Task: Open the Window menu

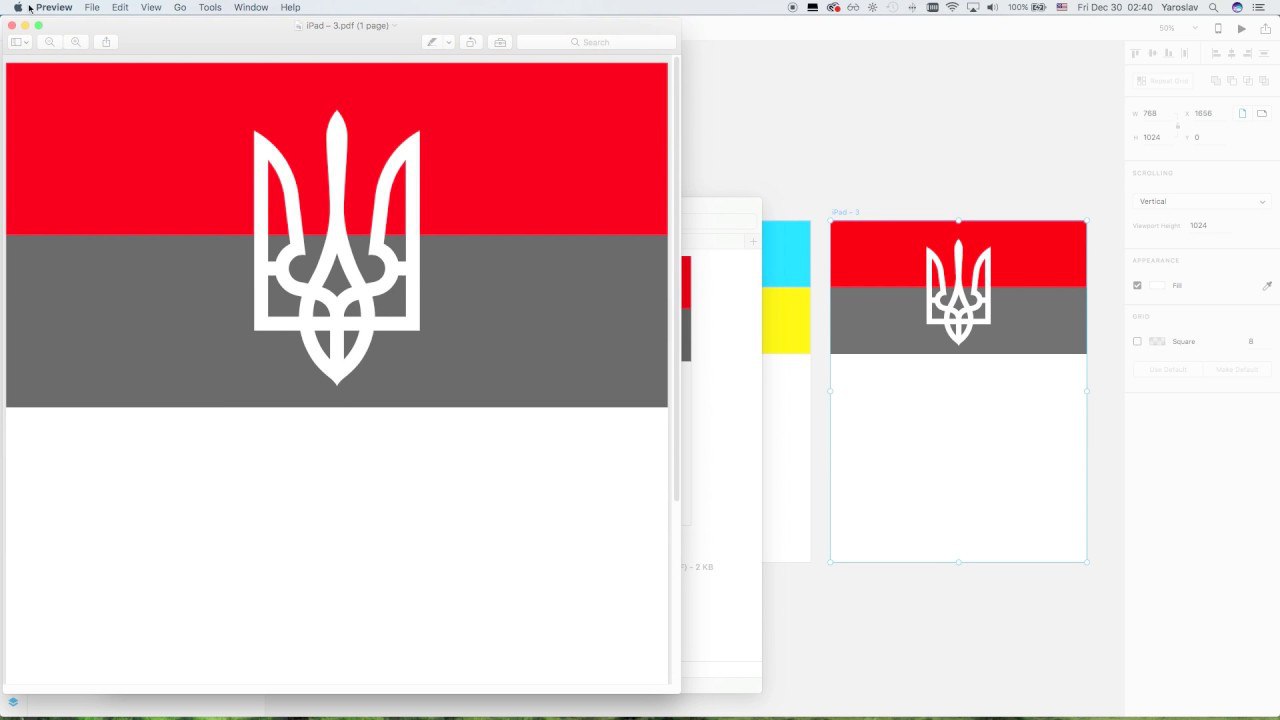Action: [251, 7]
